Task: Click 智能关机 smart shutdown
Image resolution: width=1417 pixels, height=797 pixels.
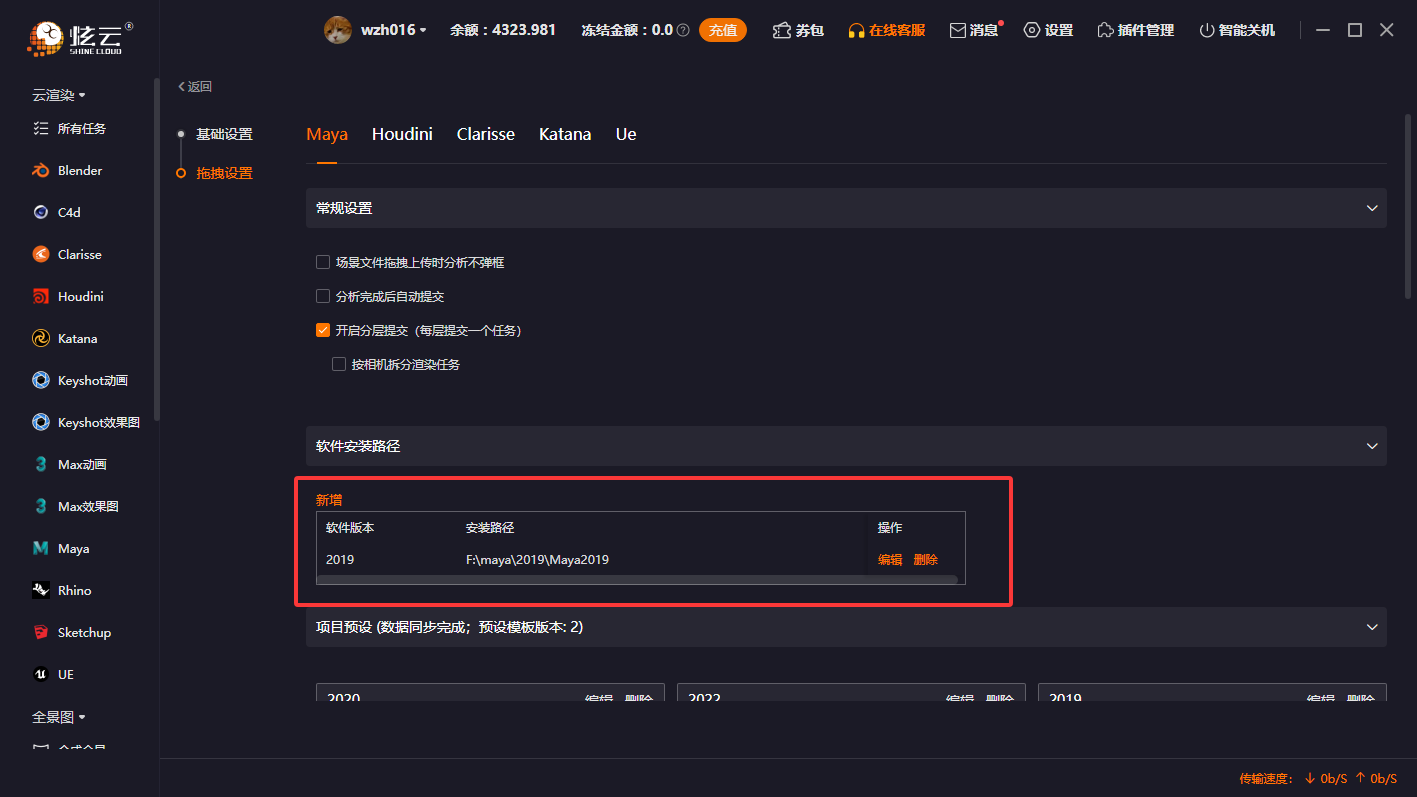Action: click(1237, 30)
